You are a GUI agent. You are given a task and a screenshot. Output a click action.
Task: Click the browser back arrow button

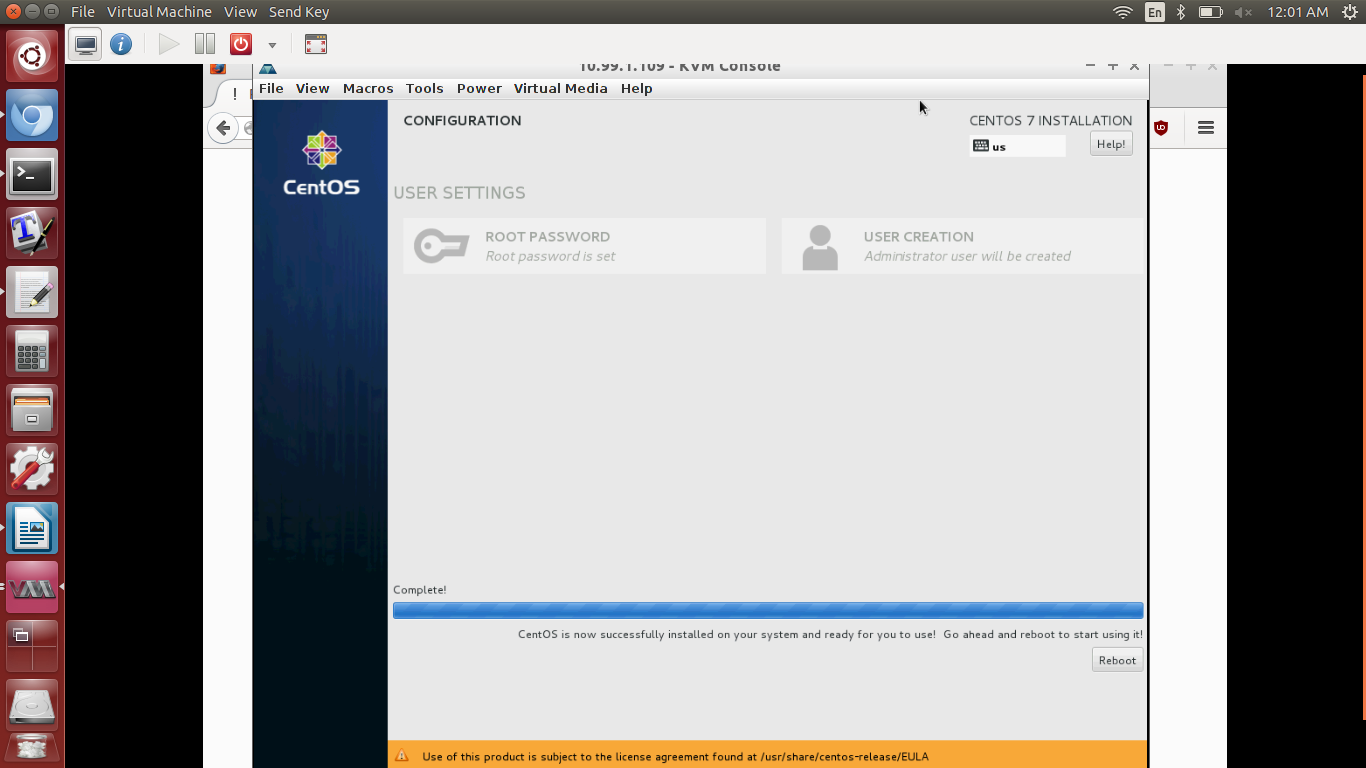[223, 127]
